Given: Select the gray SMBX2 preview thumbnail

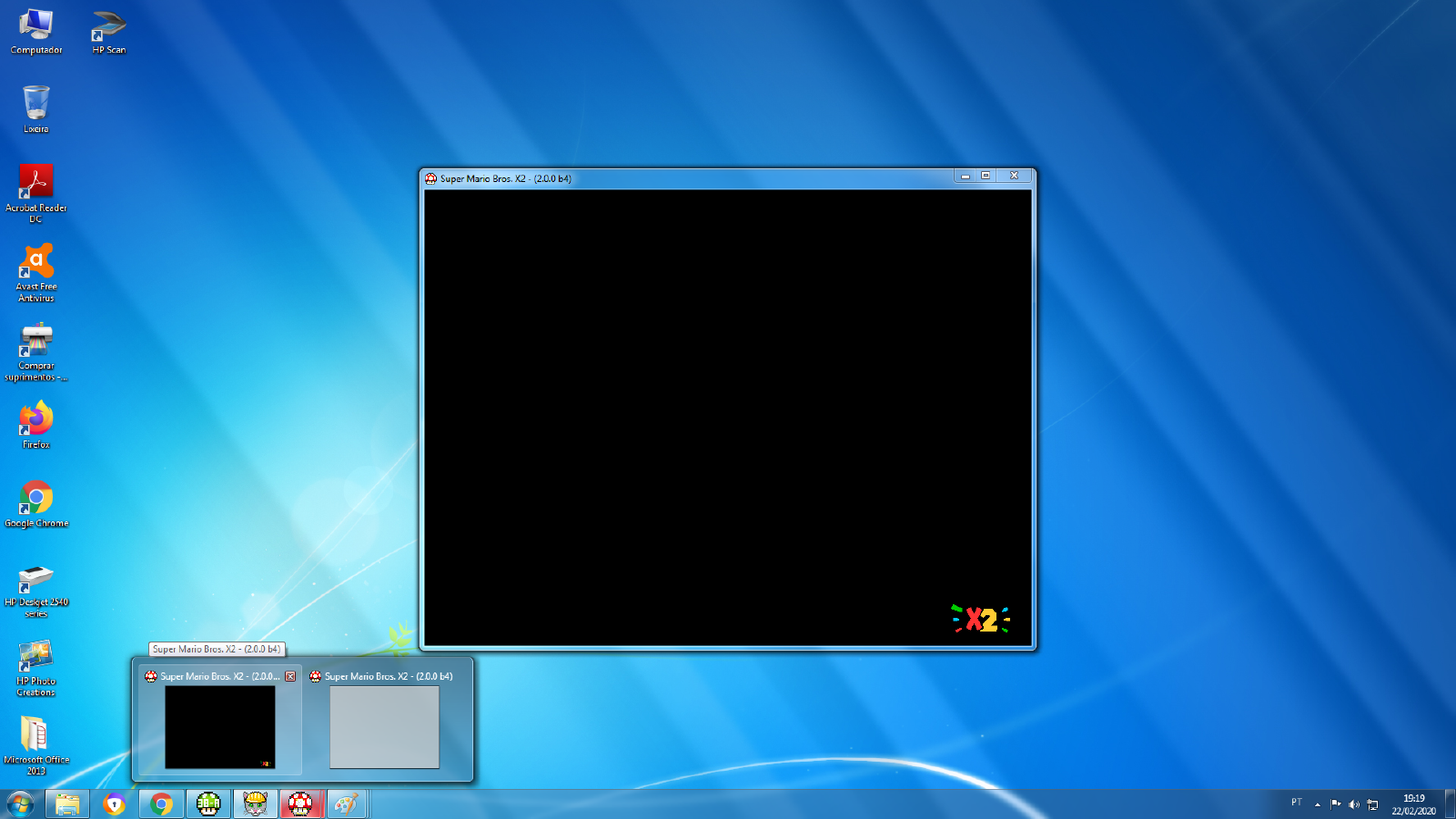Looking at the screenshot, I should coord(384,727).
